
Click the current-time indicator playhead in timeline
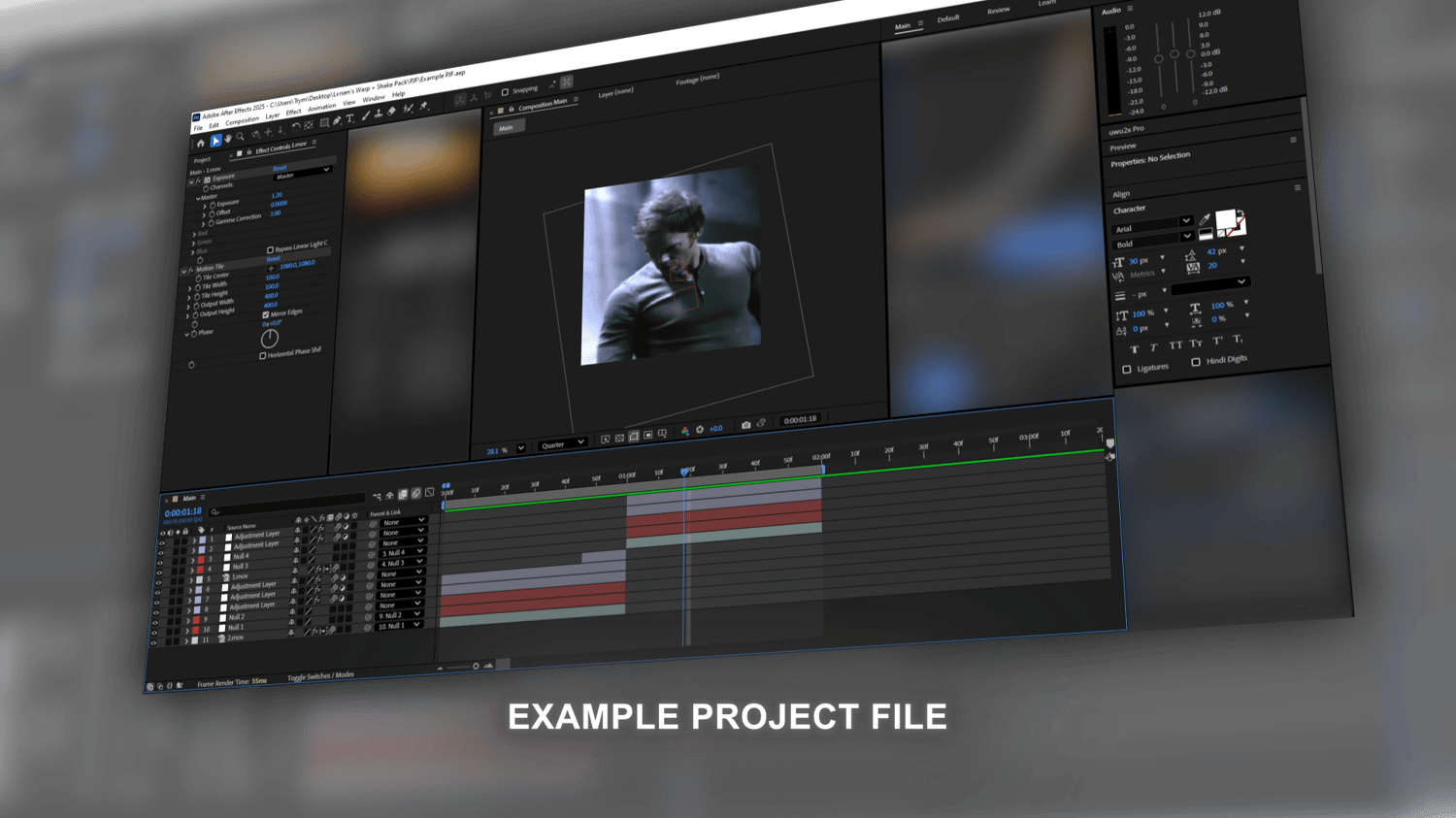tap(684, 472)
